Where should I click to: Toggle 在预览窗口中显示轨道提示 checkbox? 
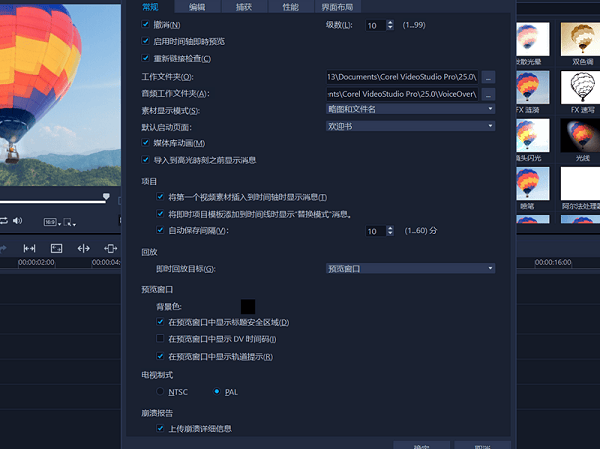click(160, 356)
